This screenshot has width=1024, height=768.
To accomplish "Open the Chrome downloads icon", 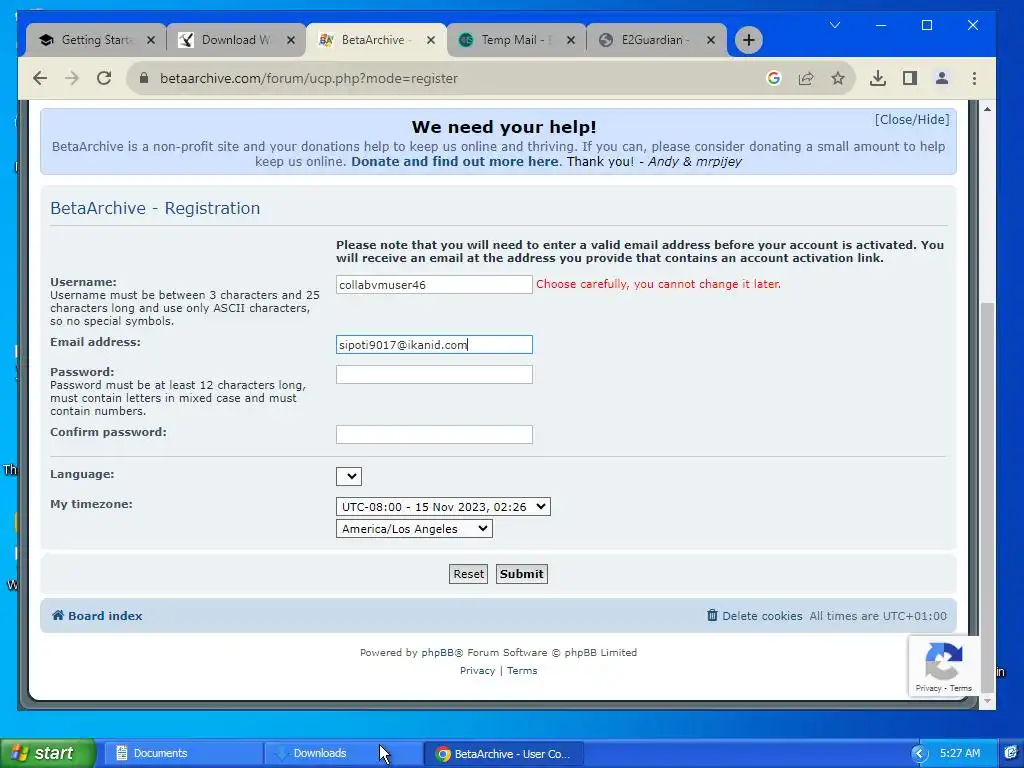I will (878, 78).
